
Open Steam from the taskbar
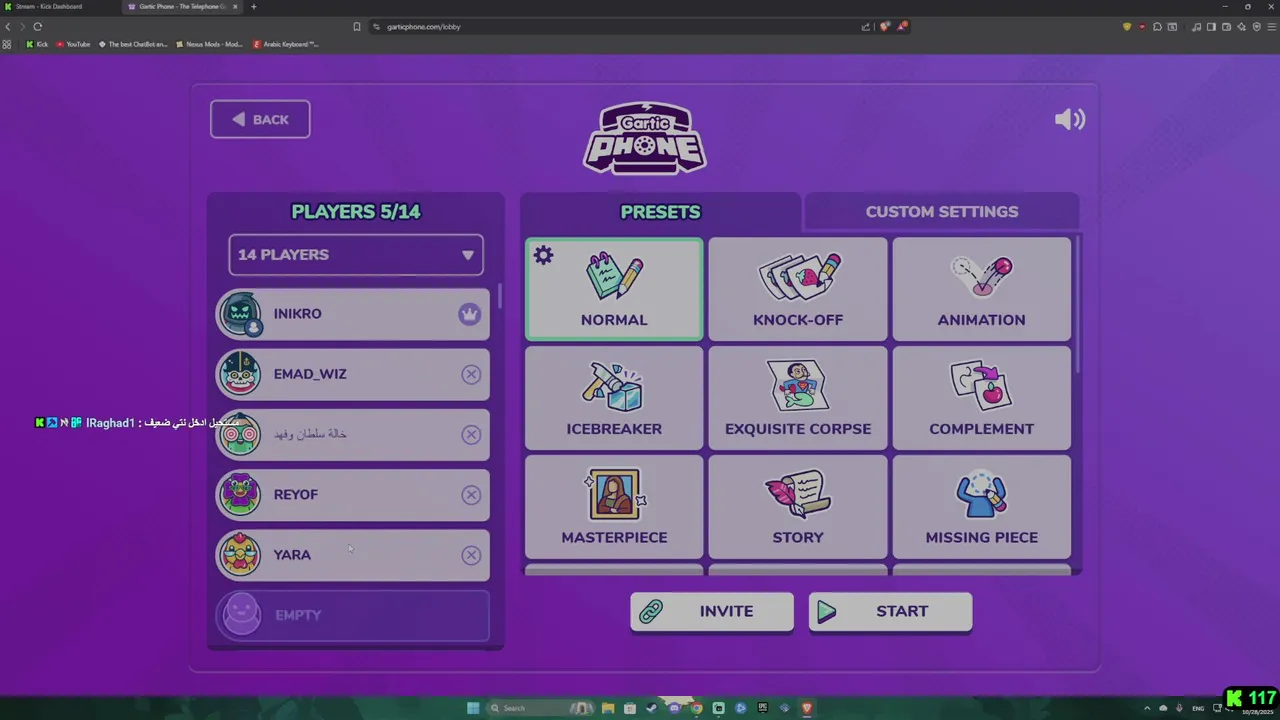click(x=652, y=708)
